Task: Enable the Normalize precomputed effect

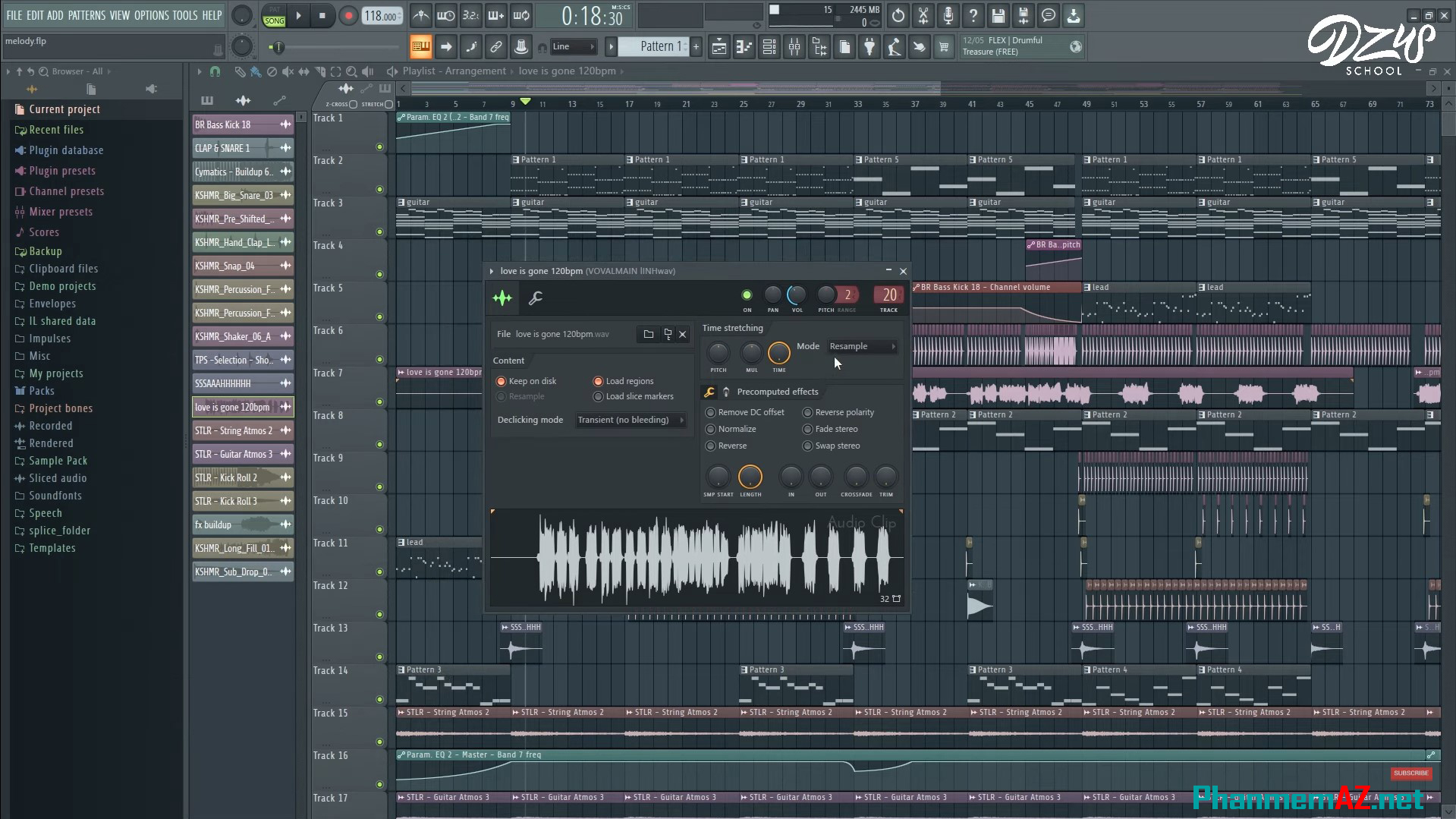Action: (x=710, y=429)
